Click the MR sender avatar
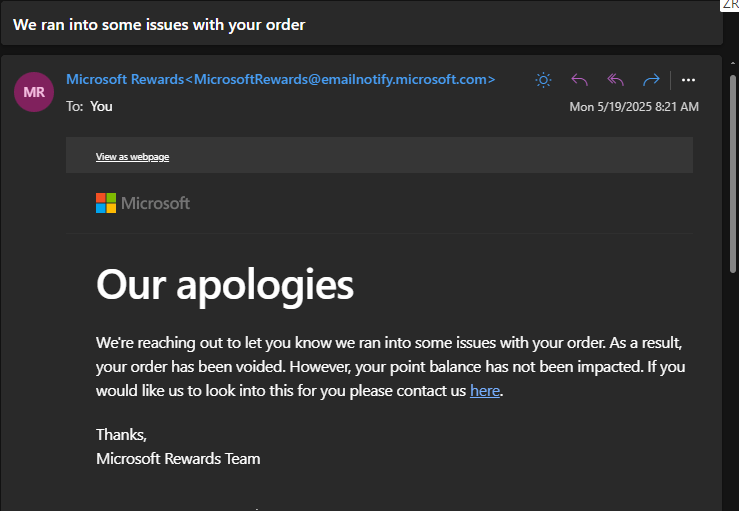This screenshot has width=739, height=511. [34, 92]
